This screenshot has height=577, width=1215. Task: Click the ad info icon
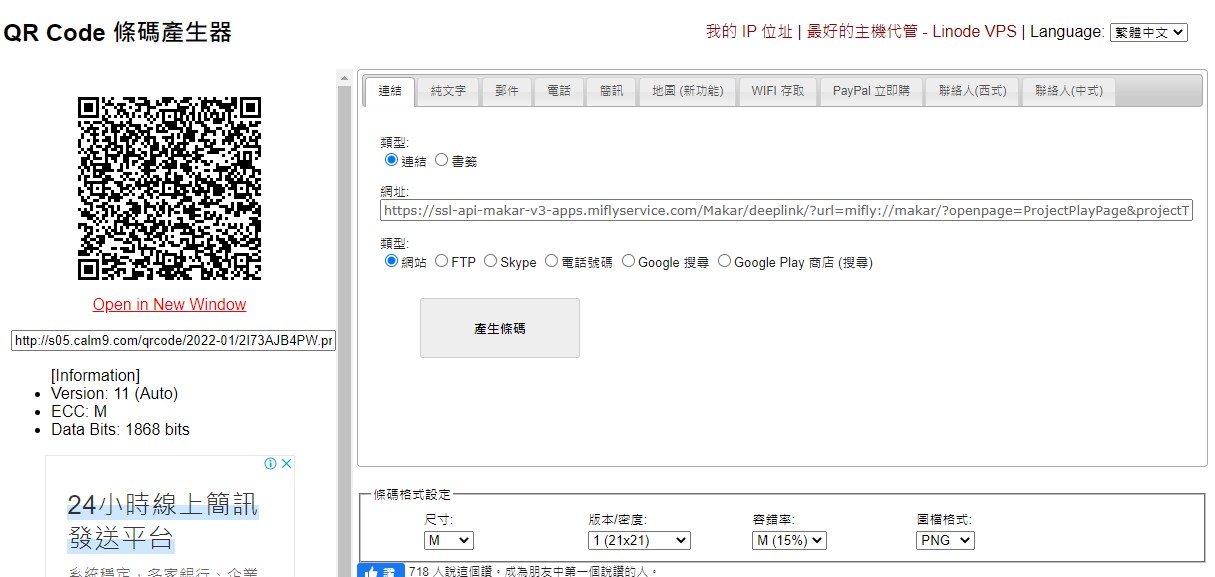click(x=270, y=464)
